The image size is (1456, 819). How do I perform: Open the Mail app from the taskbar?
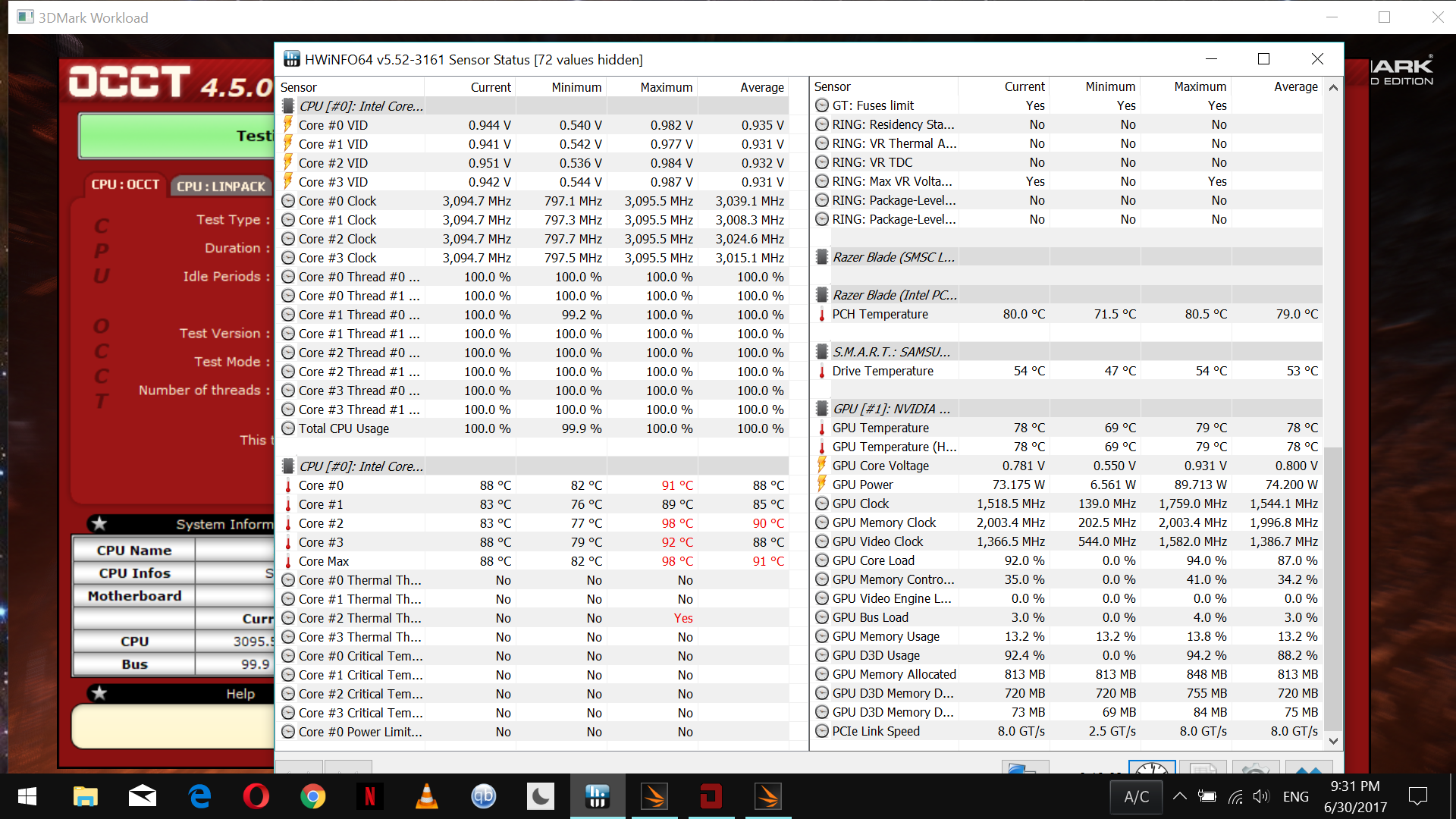pyautogui.click(x=142, y=796)
